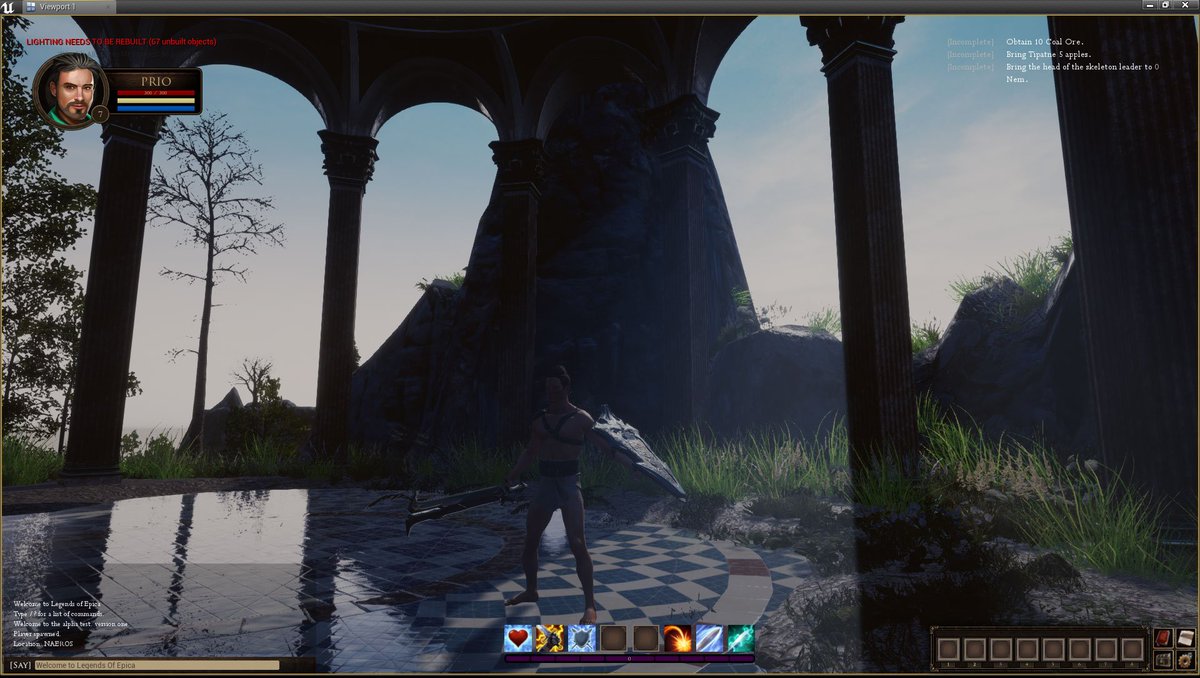The height and width of the screenshot is (678, 1200).
Task: Restore down the editor window
Action: click(1166, 6)
